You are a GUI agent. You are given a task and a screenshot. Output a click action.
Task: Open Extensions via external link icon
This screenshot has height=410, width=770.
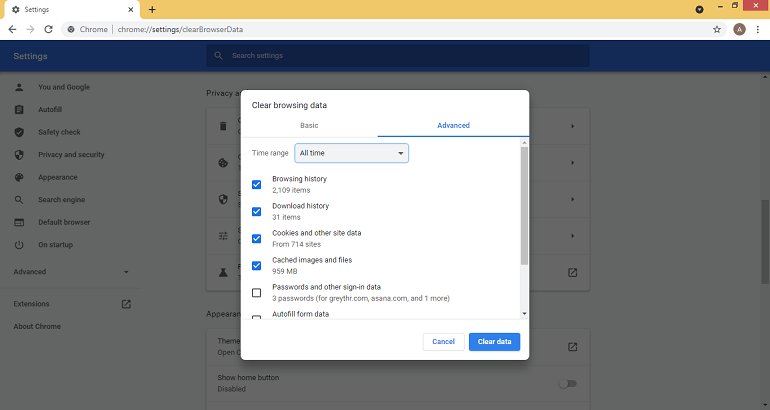(x=126, y=304)
